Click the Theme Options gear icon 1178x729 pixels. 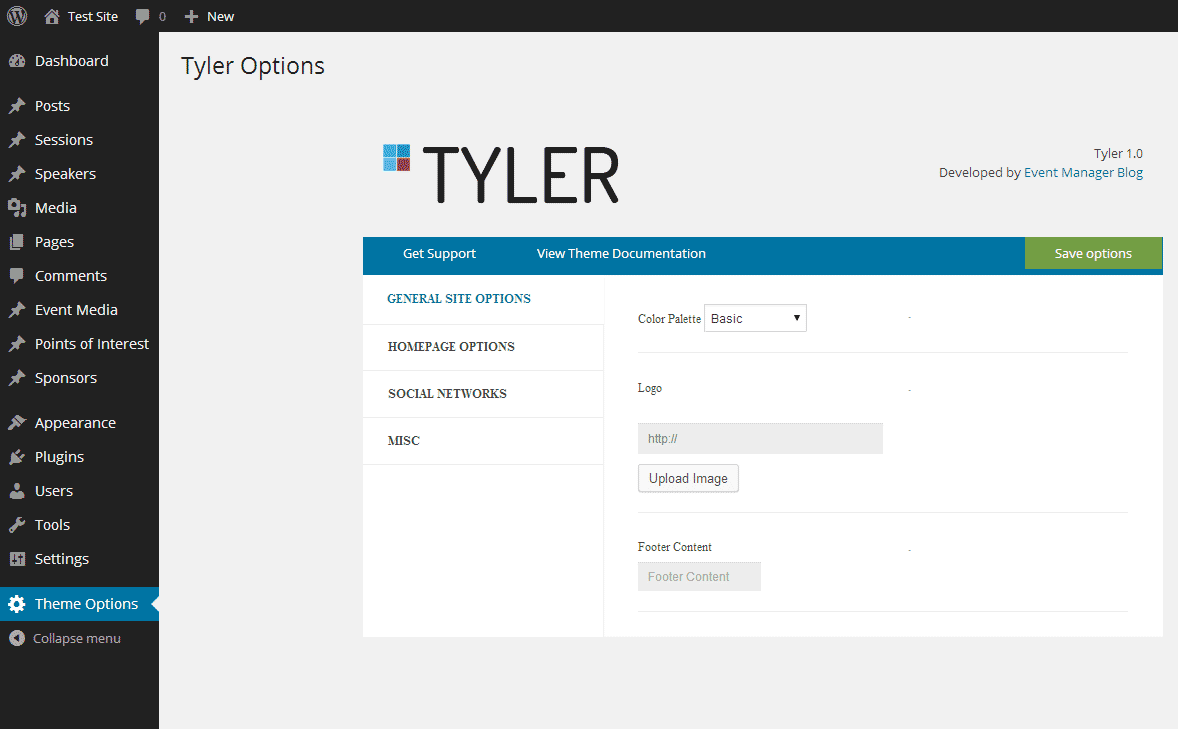point(17,604)
